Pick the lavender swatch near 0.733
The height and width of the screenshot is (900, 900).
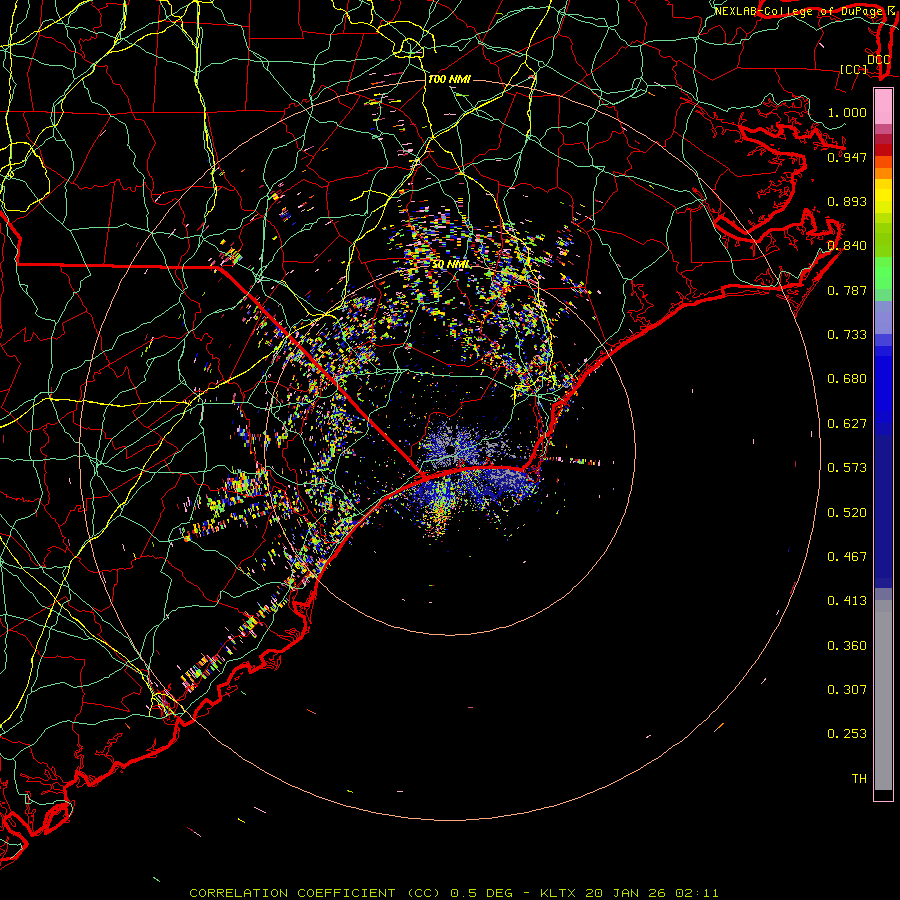883,317
